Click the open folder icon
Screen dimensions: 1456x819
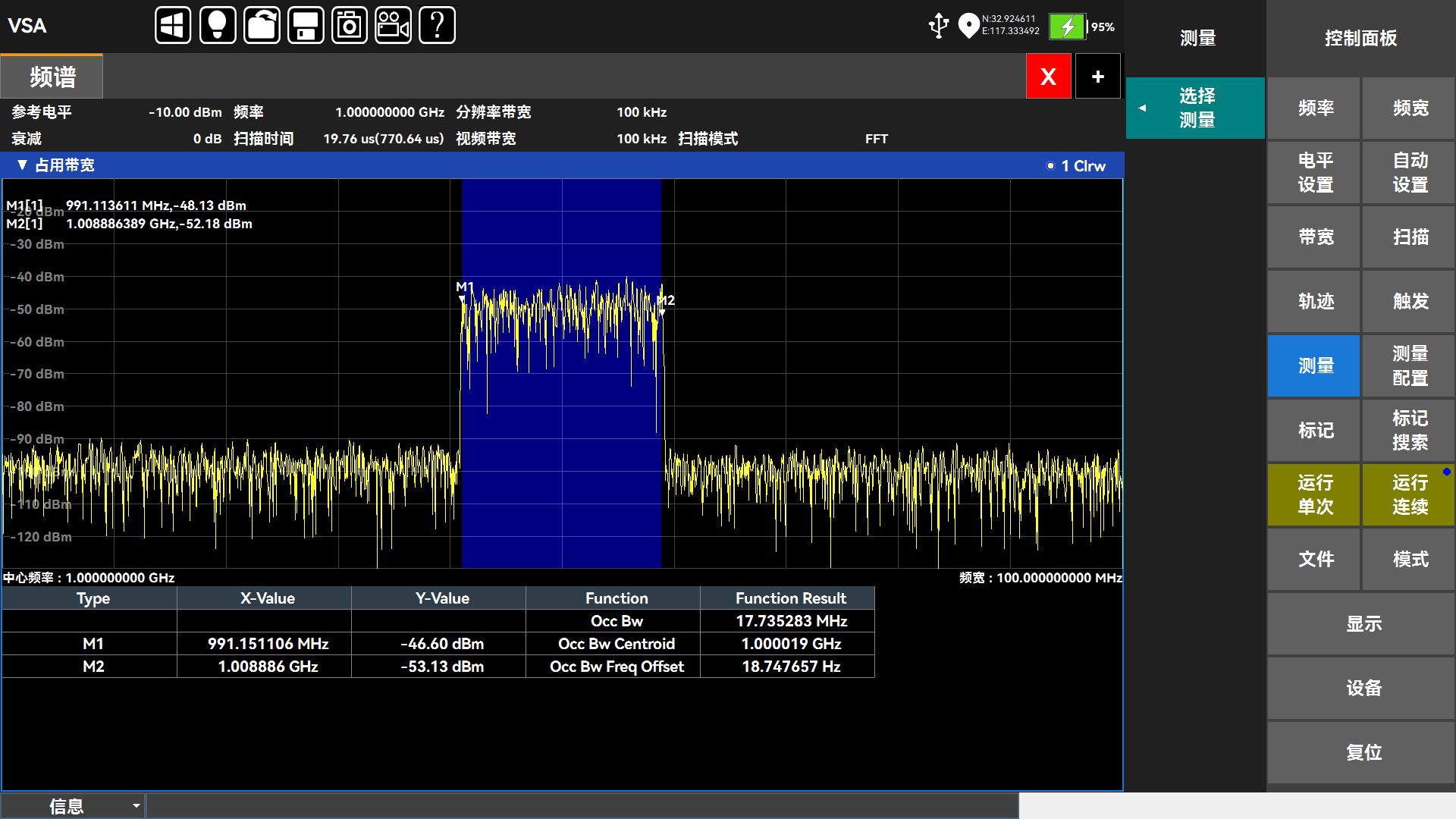(x=262, y=26)
